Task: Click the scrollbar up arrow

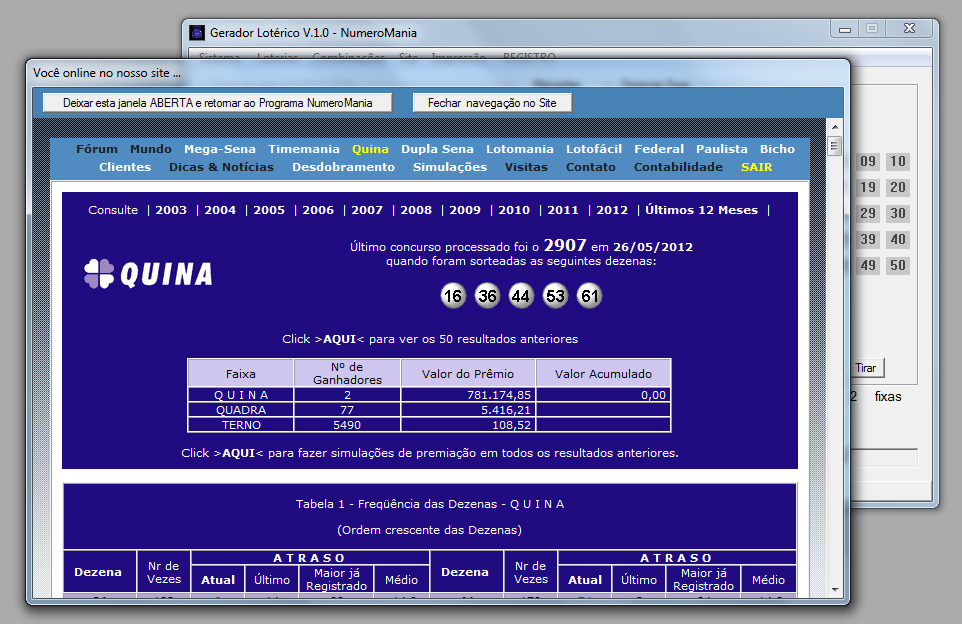Action: (834, 127)
